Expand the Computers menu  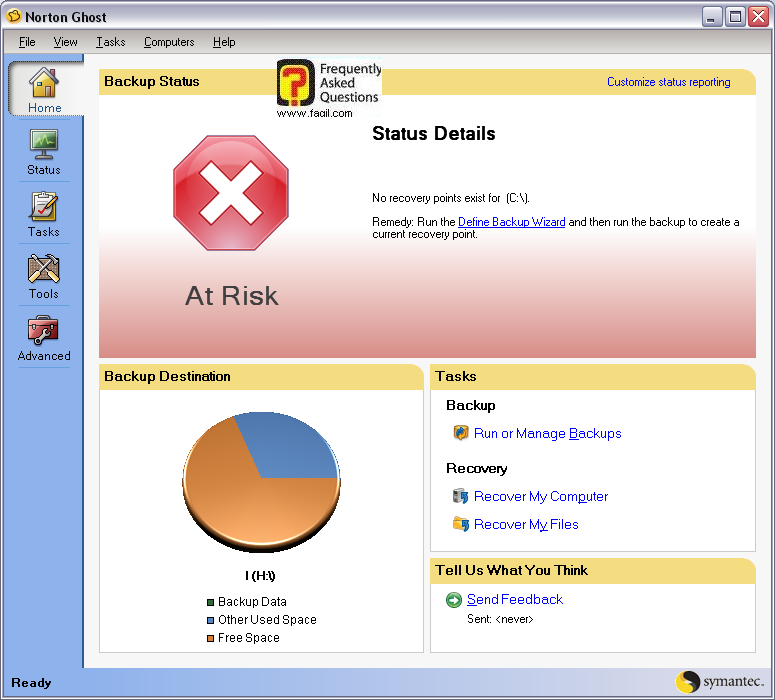point(169,42)
